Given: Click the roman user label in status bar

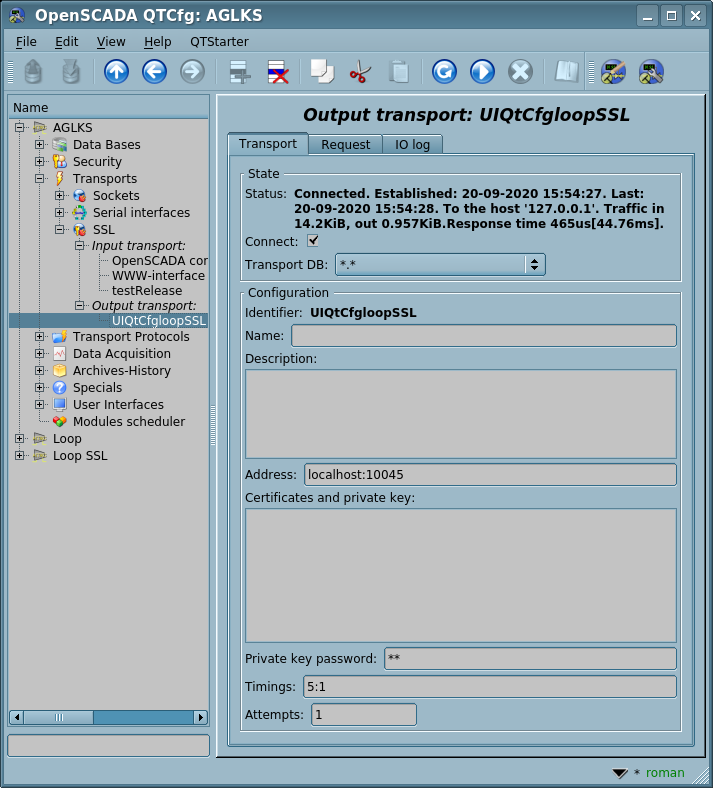Looking at the screenshot, I should (x=665, y=773).
